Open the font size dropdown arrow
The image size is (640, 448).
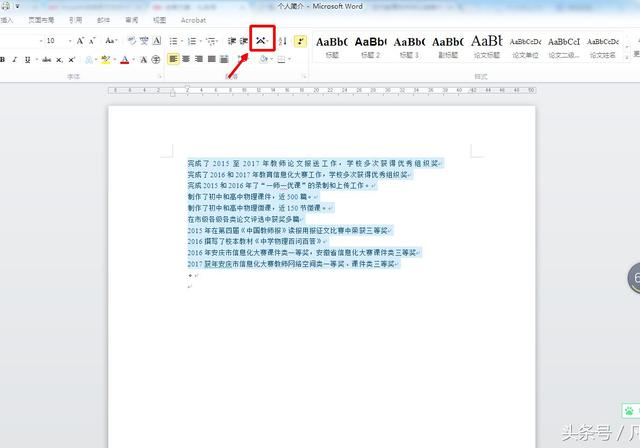[70, 41]
